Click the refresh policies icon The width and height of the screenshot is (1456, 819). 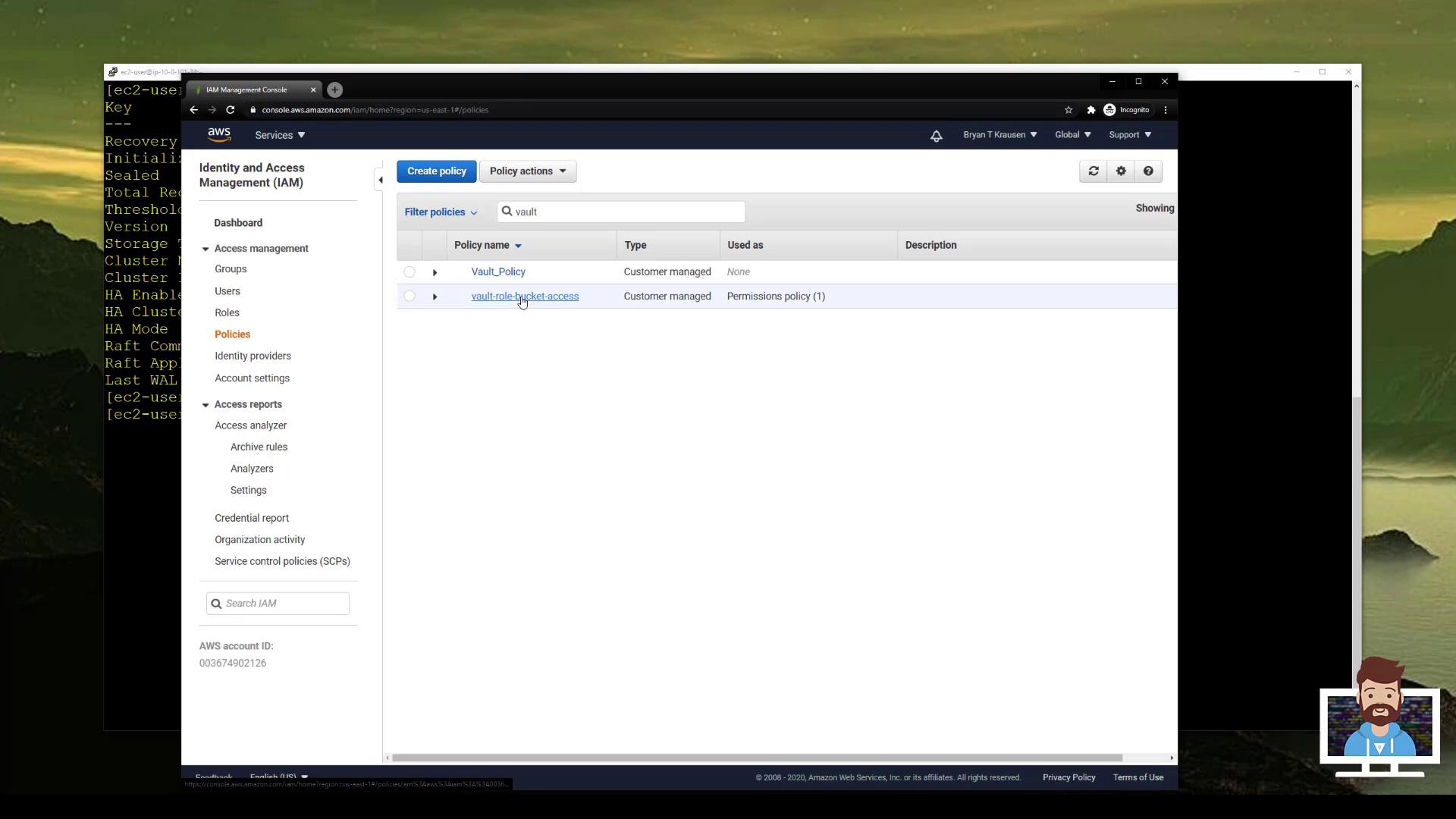1093,171
